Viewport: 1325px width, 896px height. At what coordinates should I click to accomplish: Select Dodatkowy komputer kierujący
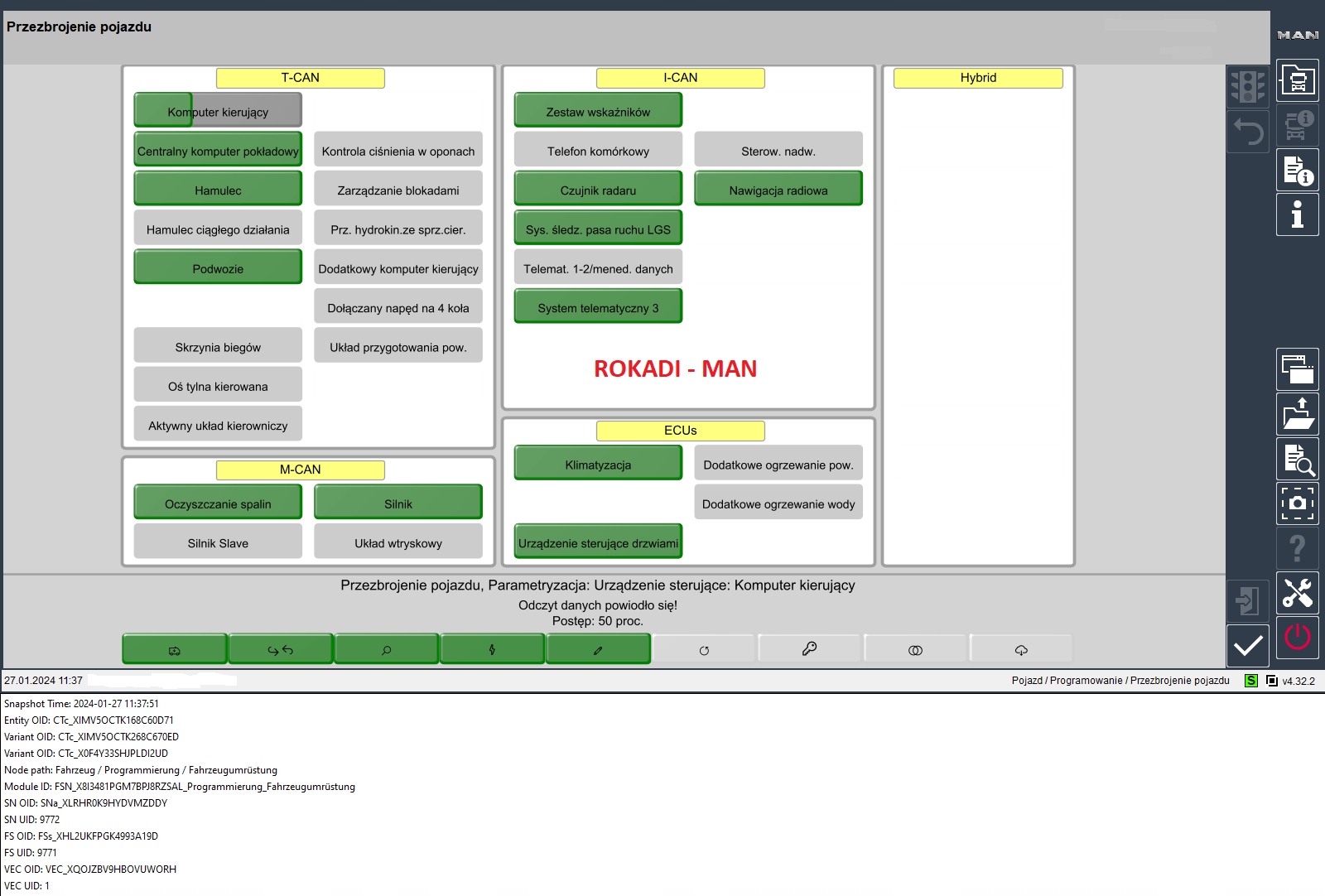(398, 267)
